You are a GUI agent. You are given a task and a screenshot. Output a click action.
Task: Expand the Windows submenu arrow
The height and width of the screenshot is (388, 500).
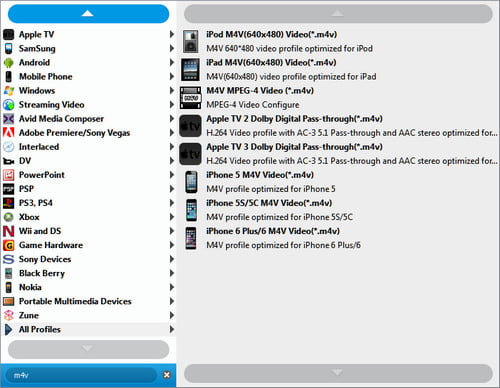pyautogui.click(x=172, y=90)
